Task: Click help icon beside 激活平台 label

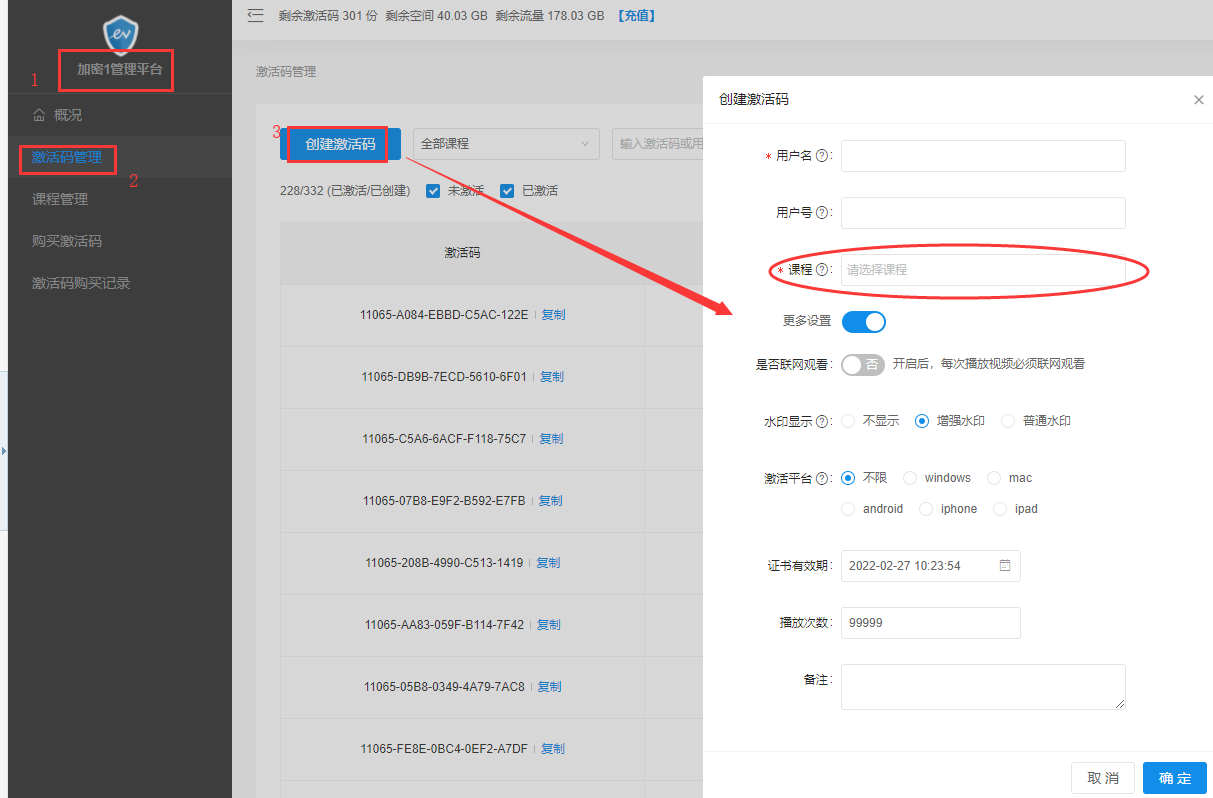Action: pyautogui.click(x=823, y=479)
